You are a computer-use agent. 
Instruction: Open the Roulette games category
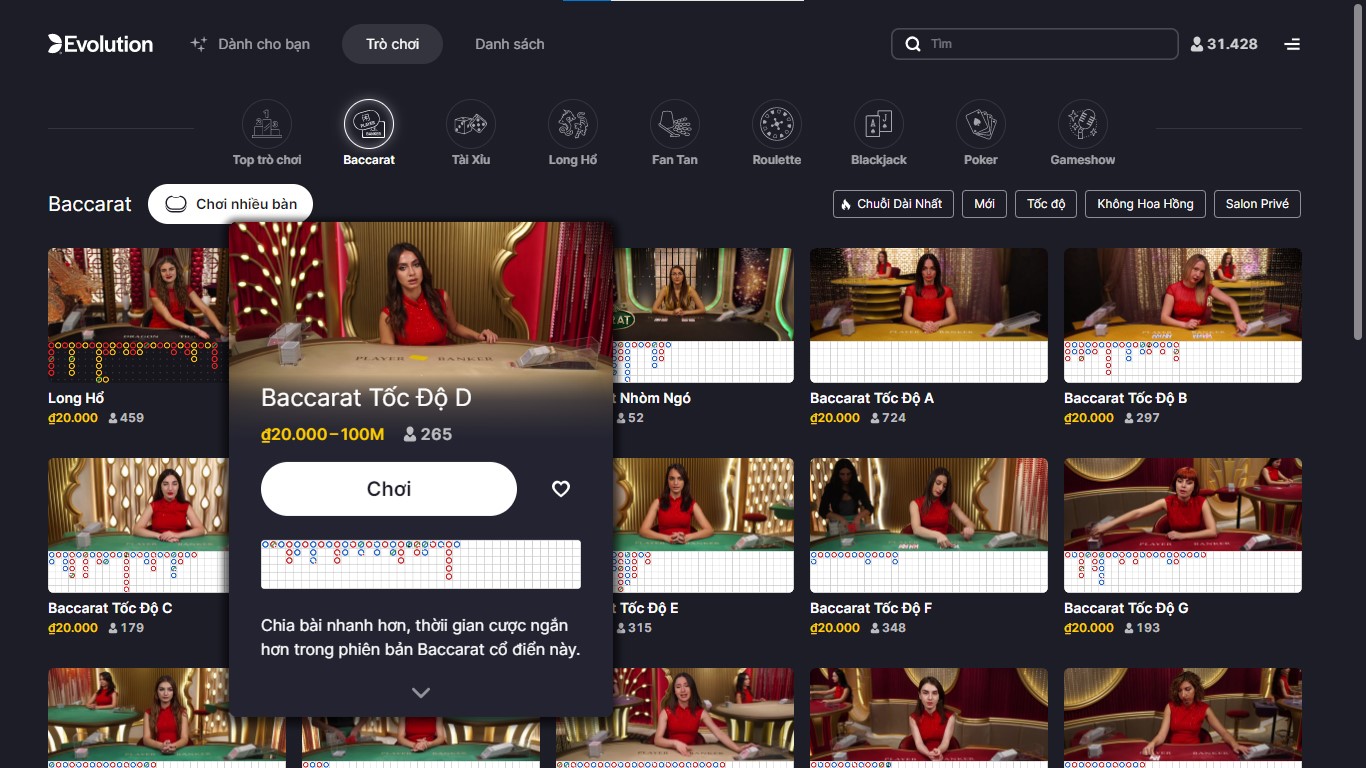pyautogui.click(x=776, y=123)
